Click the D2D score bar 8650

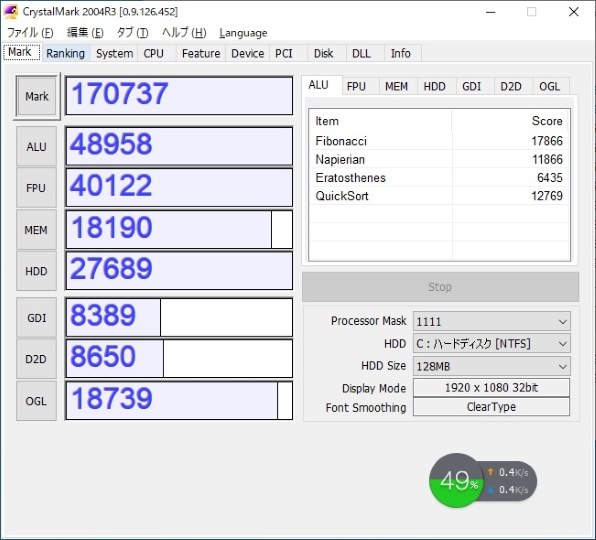click(179, 359)
